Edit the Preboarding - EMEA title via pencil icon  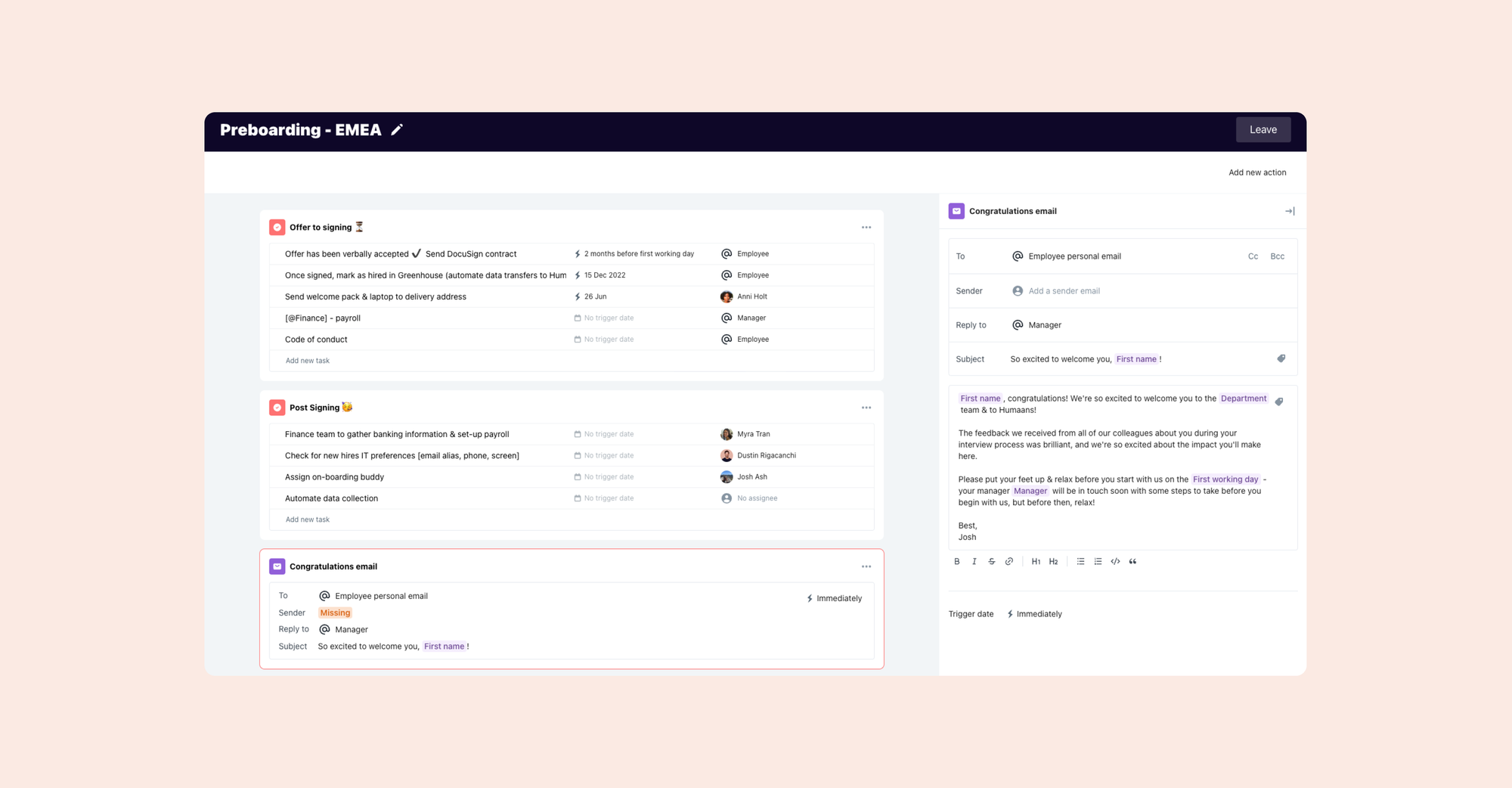[x=397, y=129]
